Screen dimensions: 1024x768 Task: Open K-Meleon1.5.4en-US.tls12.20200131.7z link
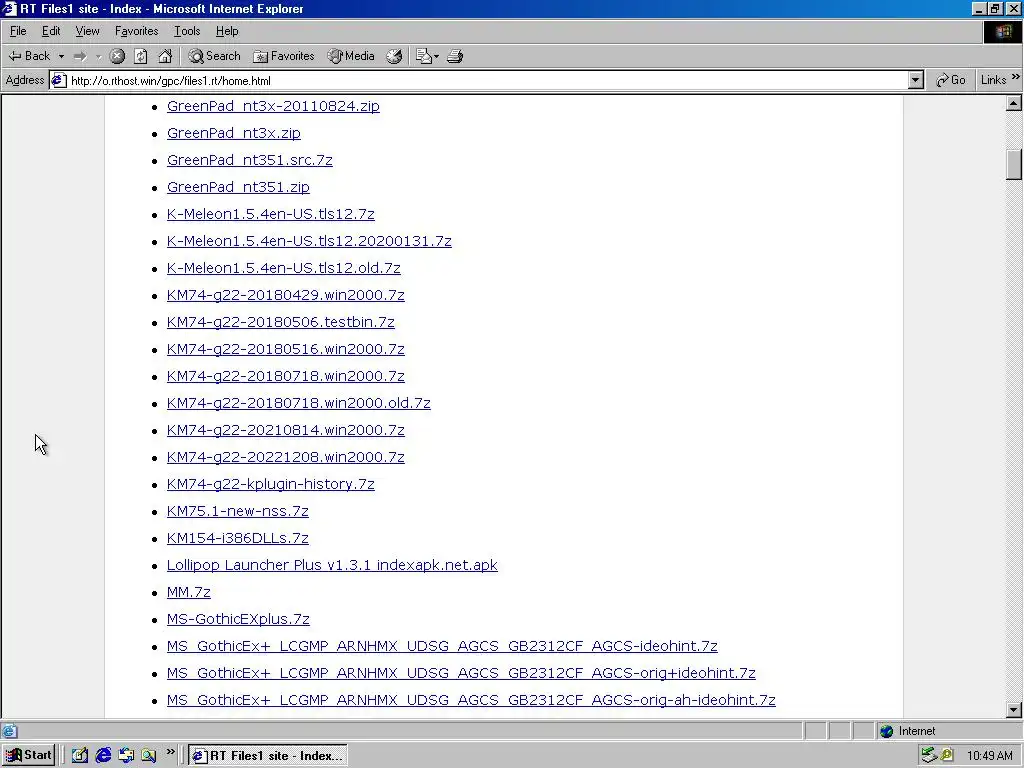click(309, 241)
